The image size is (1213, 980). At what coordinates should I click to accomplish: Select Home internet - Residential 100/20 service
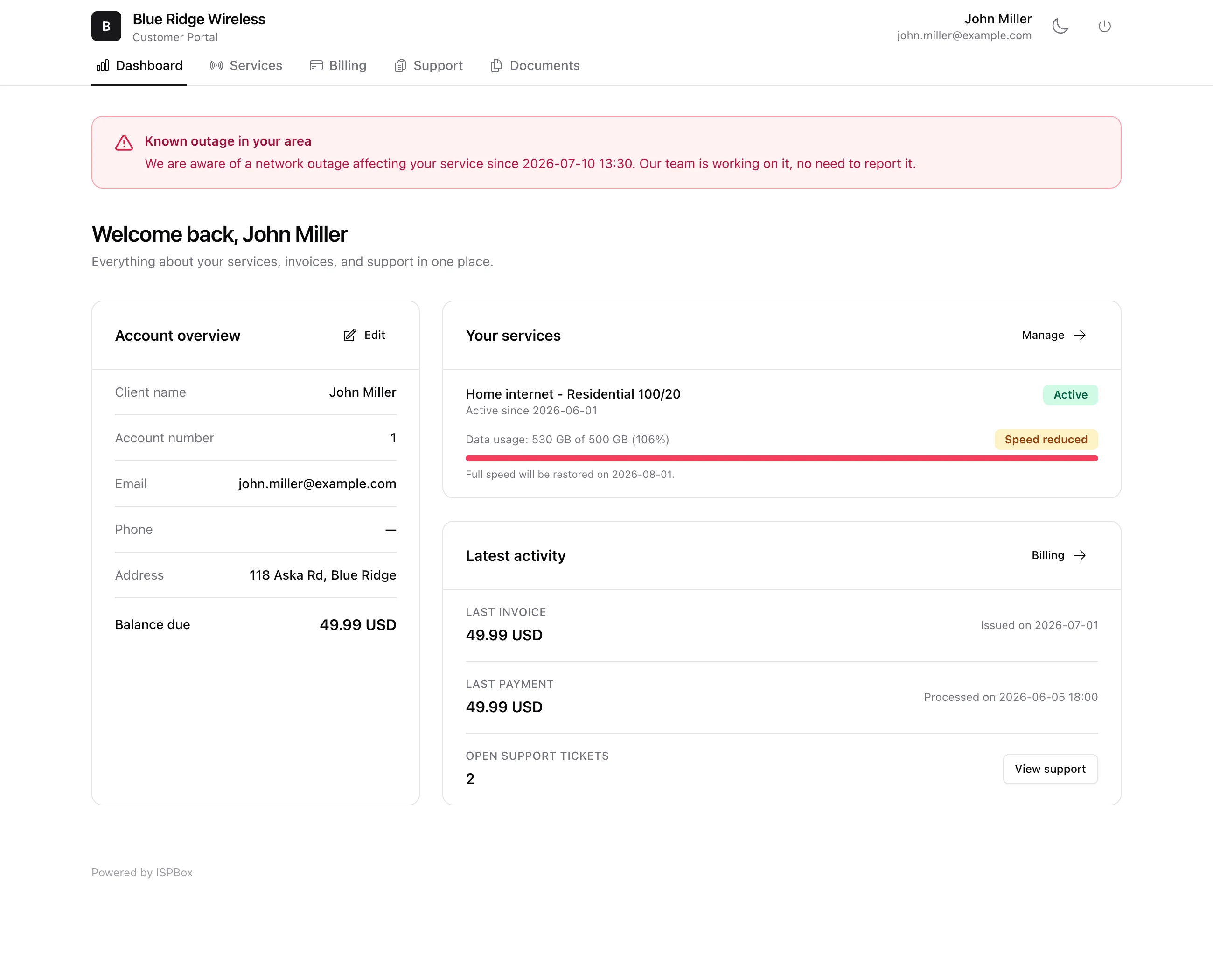tap(573, 394)
